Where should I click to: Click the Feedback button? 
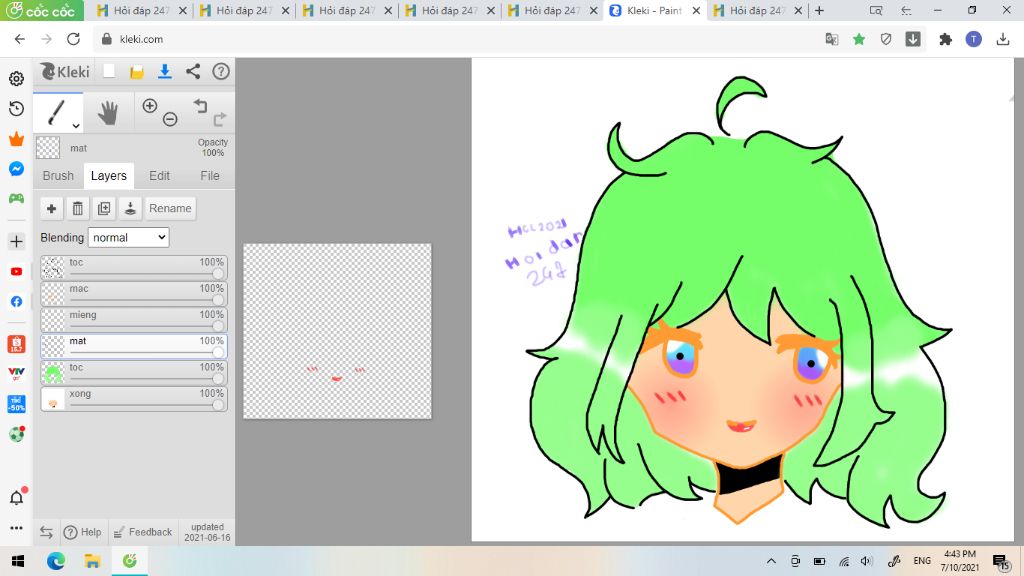pyautogui.click(x=142, y=532)
